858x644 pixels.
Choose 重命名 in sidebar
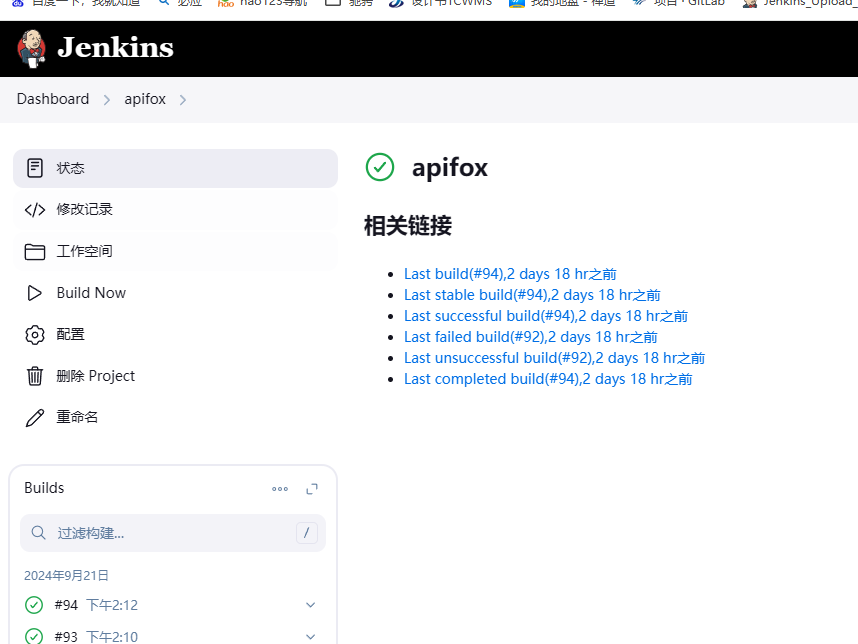click(x=175, y=417)
